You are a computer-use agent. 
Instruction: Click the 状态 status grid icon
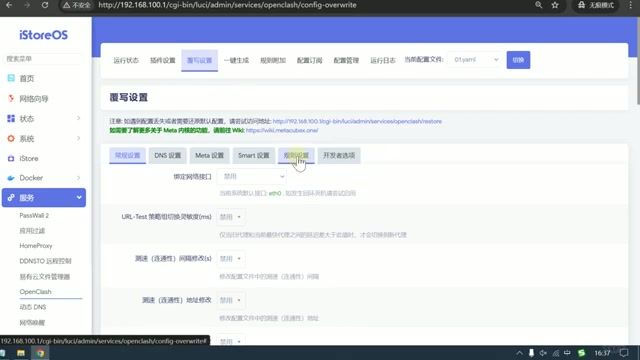coord(11,118)
